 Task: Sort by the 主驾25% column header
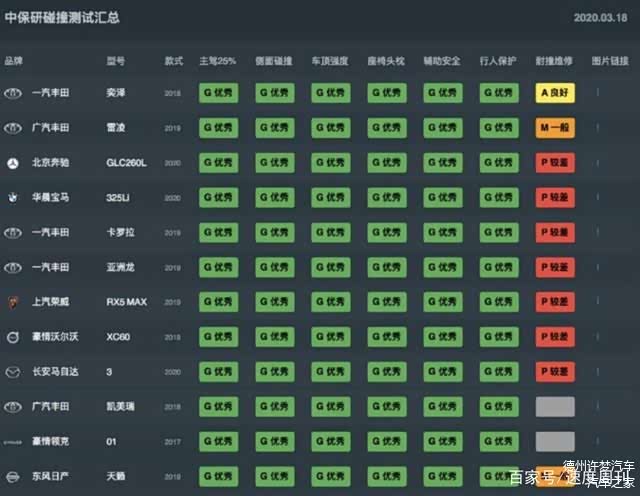click(x=219, y=61)
